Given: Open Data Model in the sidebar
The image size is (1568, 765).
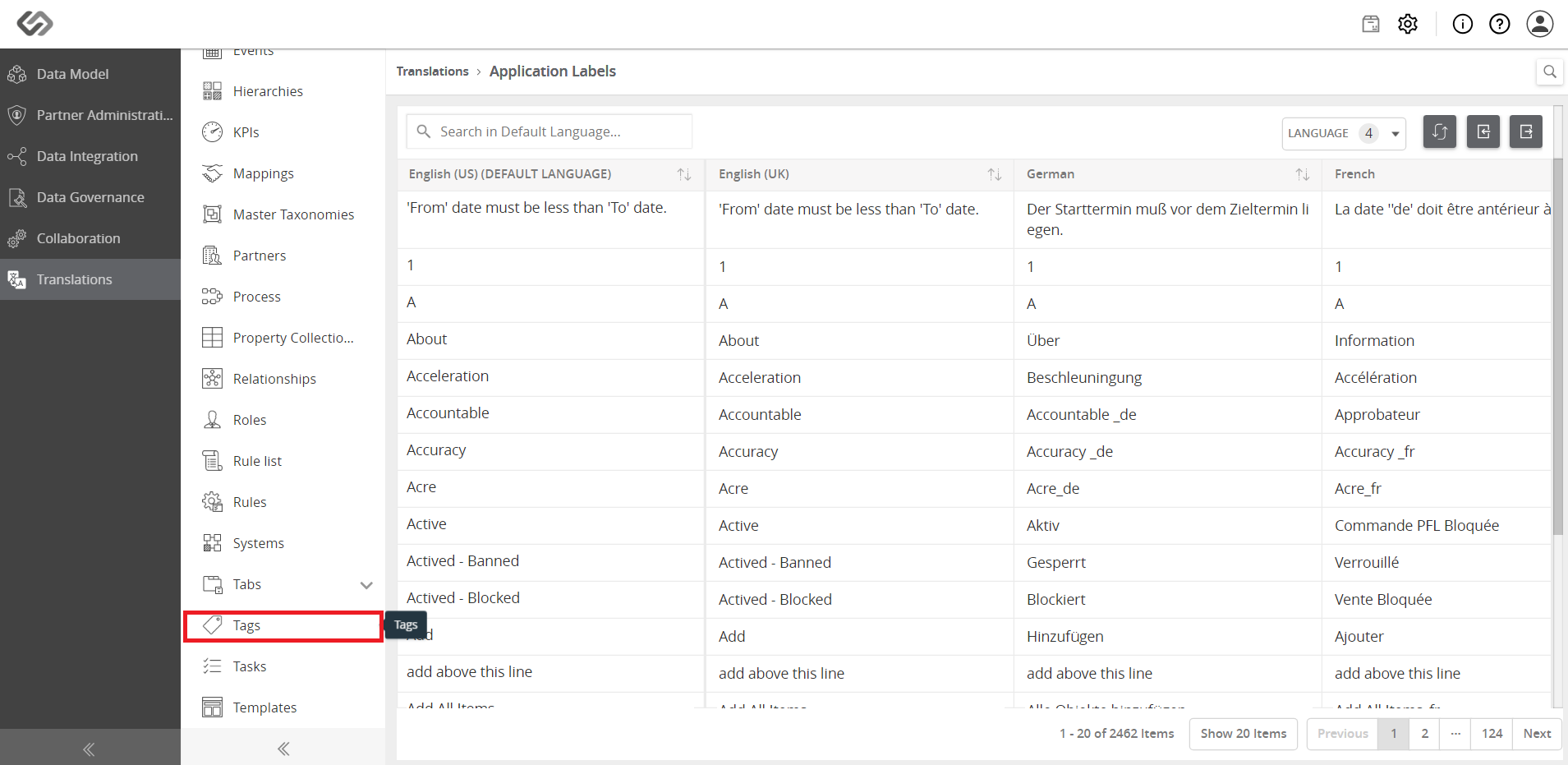Looking at the screenshot, I should pyautogui.click(x=90, y=74).
